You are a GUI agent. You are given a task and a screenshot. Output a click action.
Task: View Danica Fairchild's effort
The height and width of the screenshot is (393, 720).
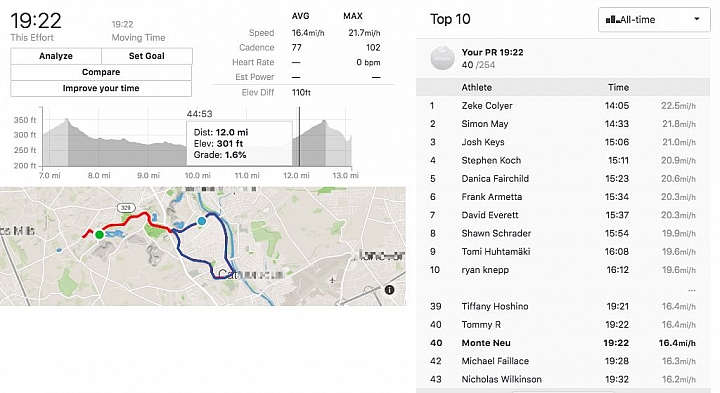[563, 179]
